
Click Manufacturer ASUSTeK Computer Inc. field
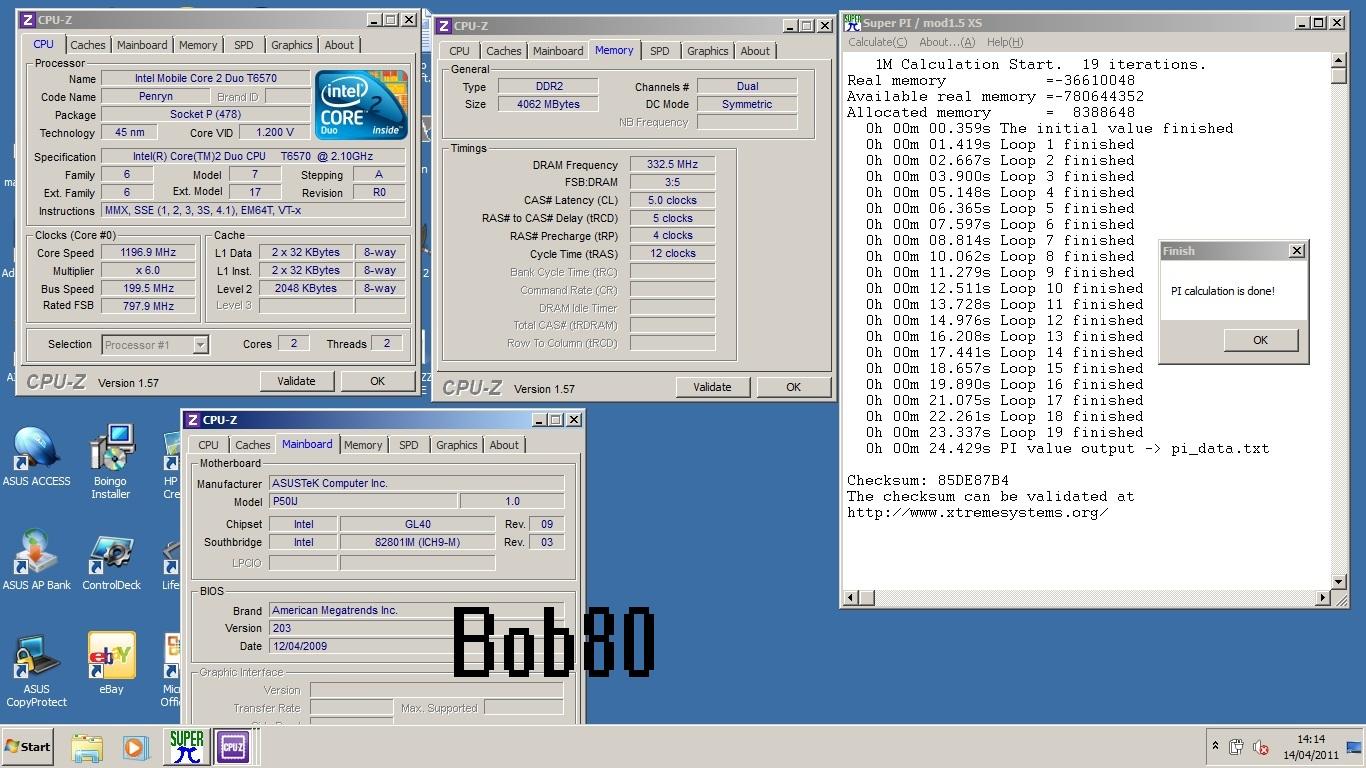[417, 484]
